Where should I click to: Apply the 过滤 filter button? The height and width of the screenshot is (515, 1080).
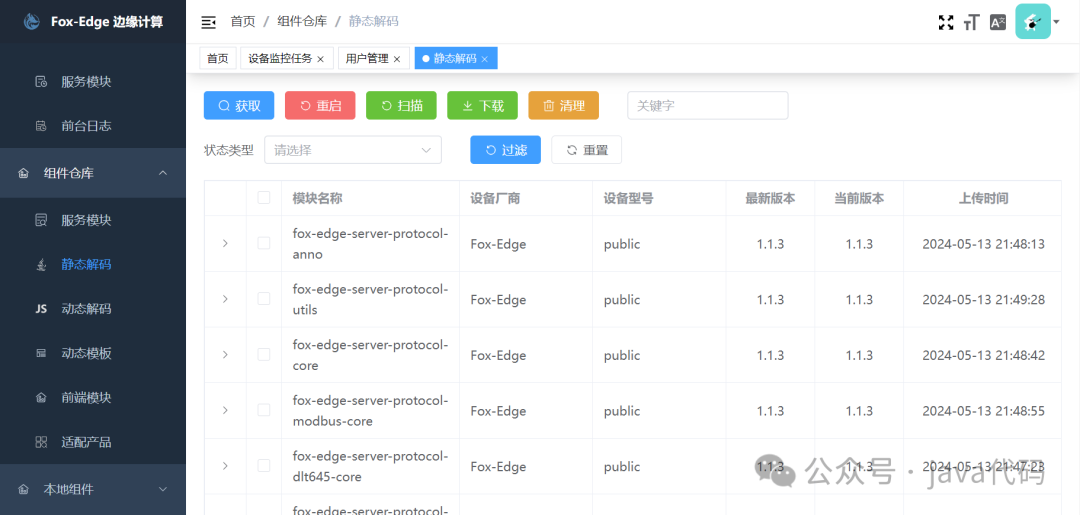(506, 149)
